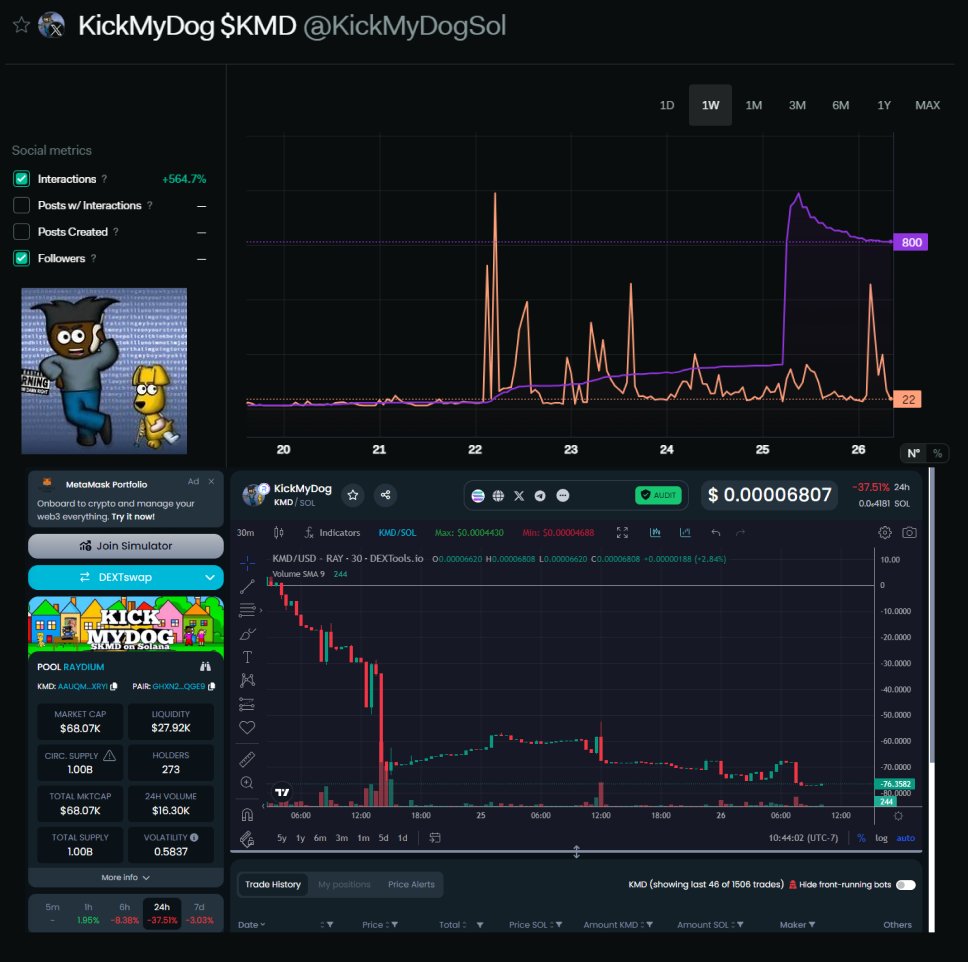Uncheck the Interactions social metric

22,179
